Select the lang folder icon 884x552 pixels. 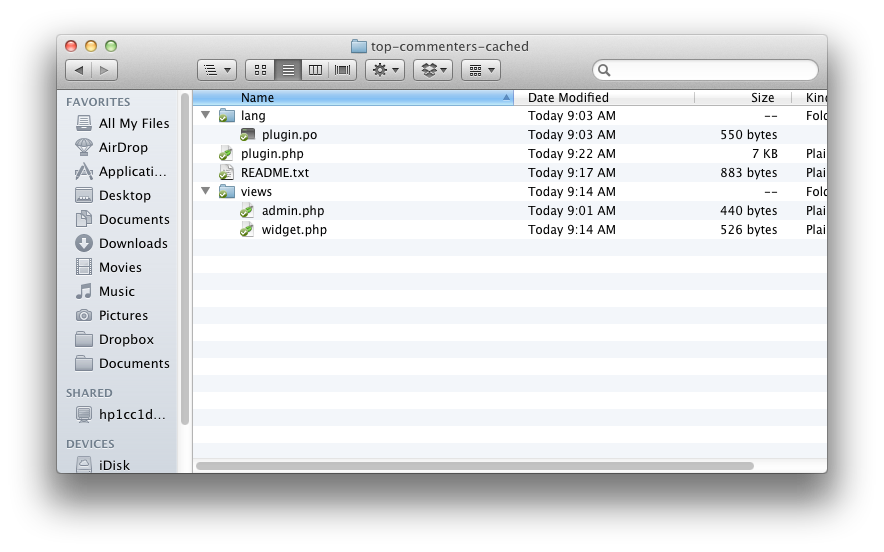[227, 116]
